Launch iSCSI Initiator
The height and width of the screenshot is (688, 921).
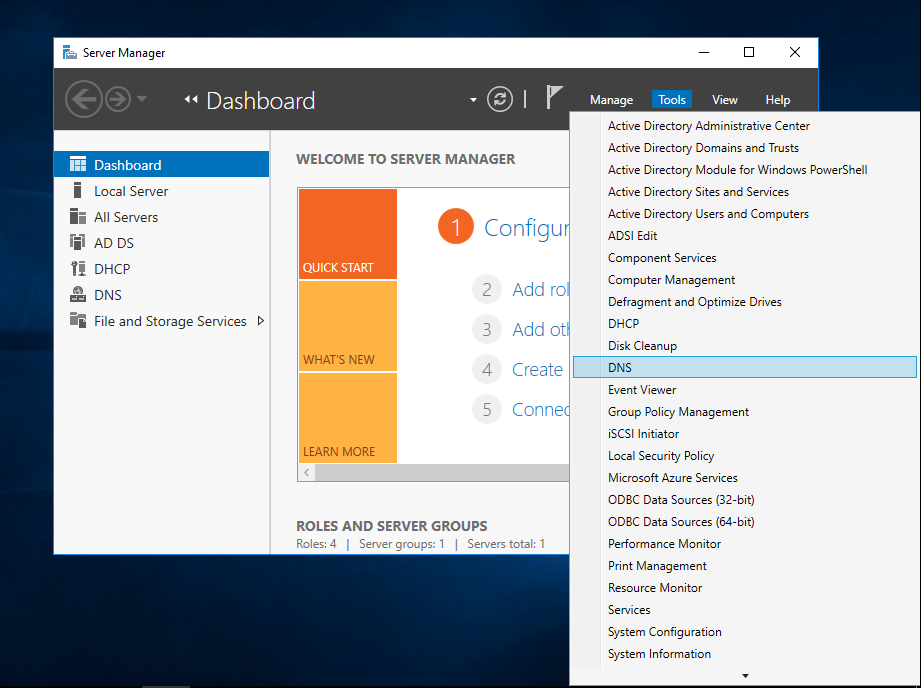click(744, 434)
